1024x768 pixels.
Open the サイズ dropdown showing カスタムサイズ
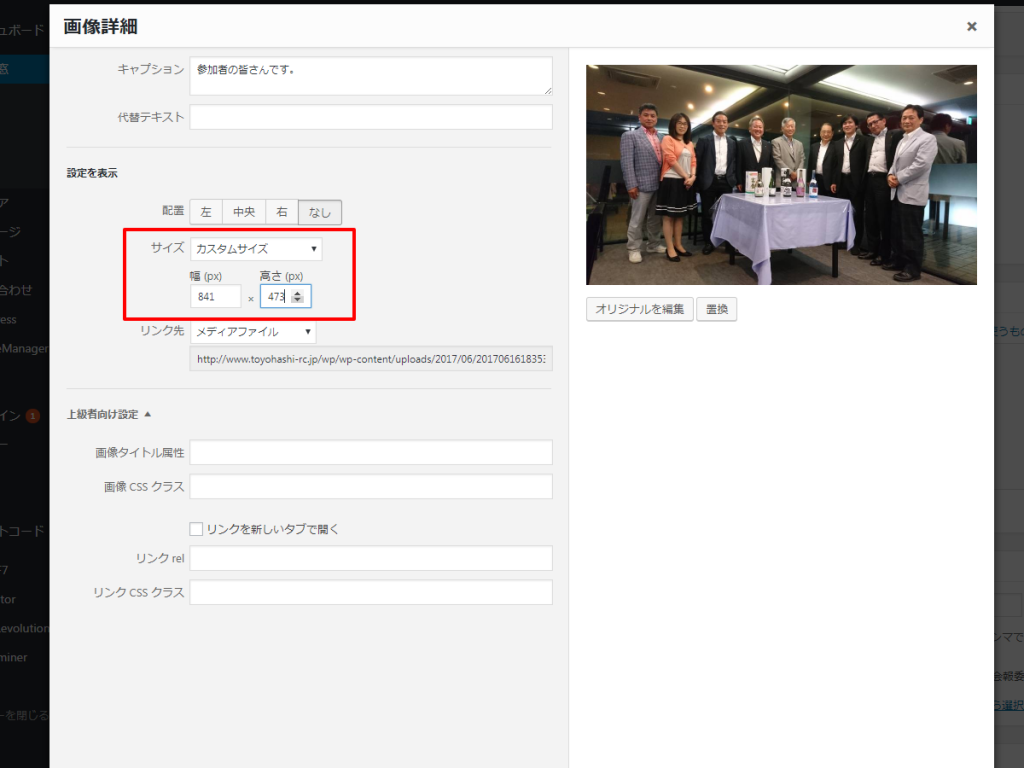[x=256, y=248]
